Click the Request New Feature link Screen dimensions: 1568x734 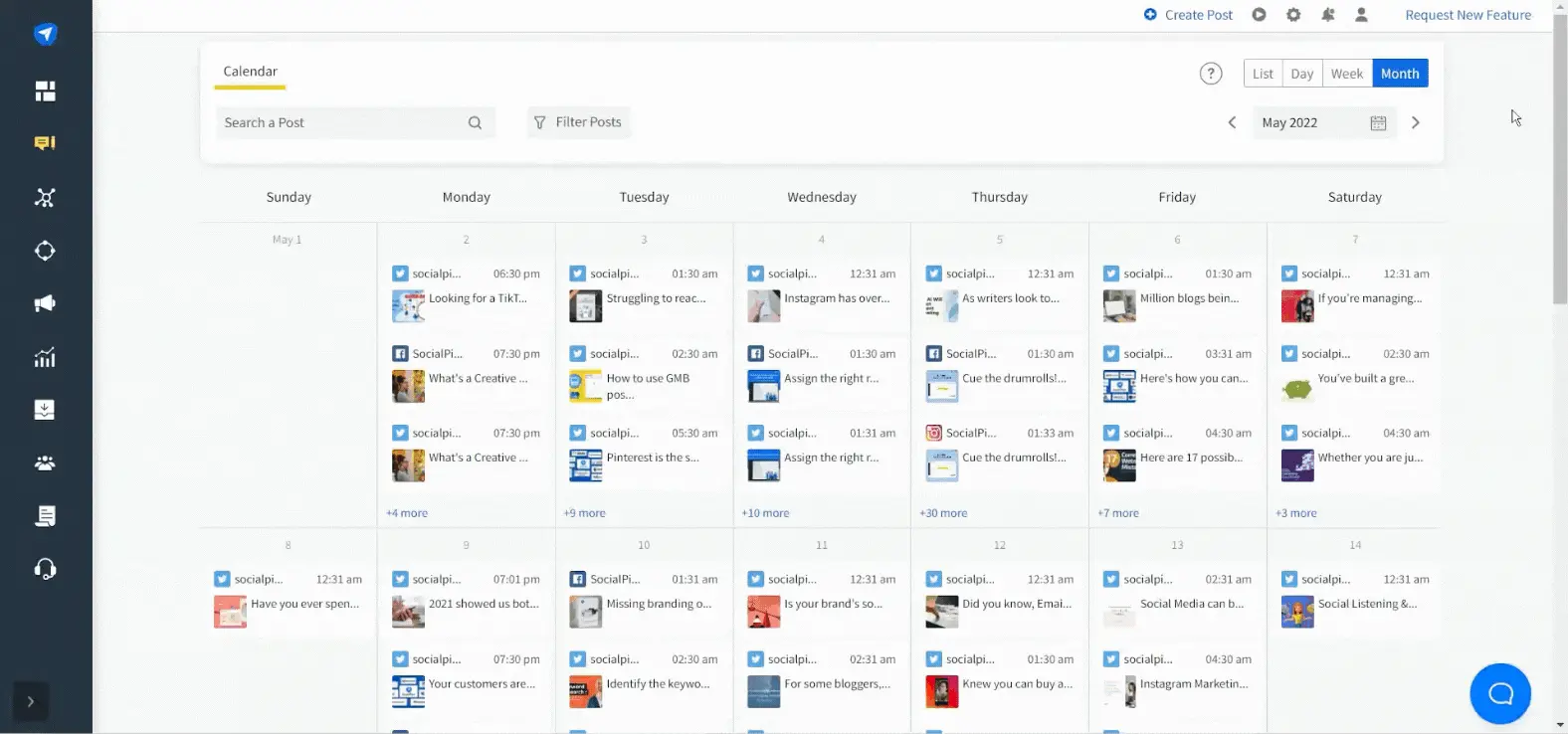[1468, 15]
